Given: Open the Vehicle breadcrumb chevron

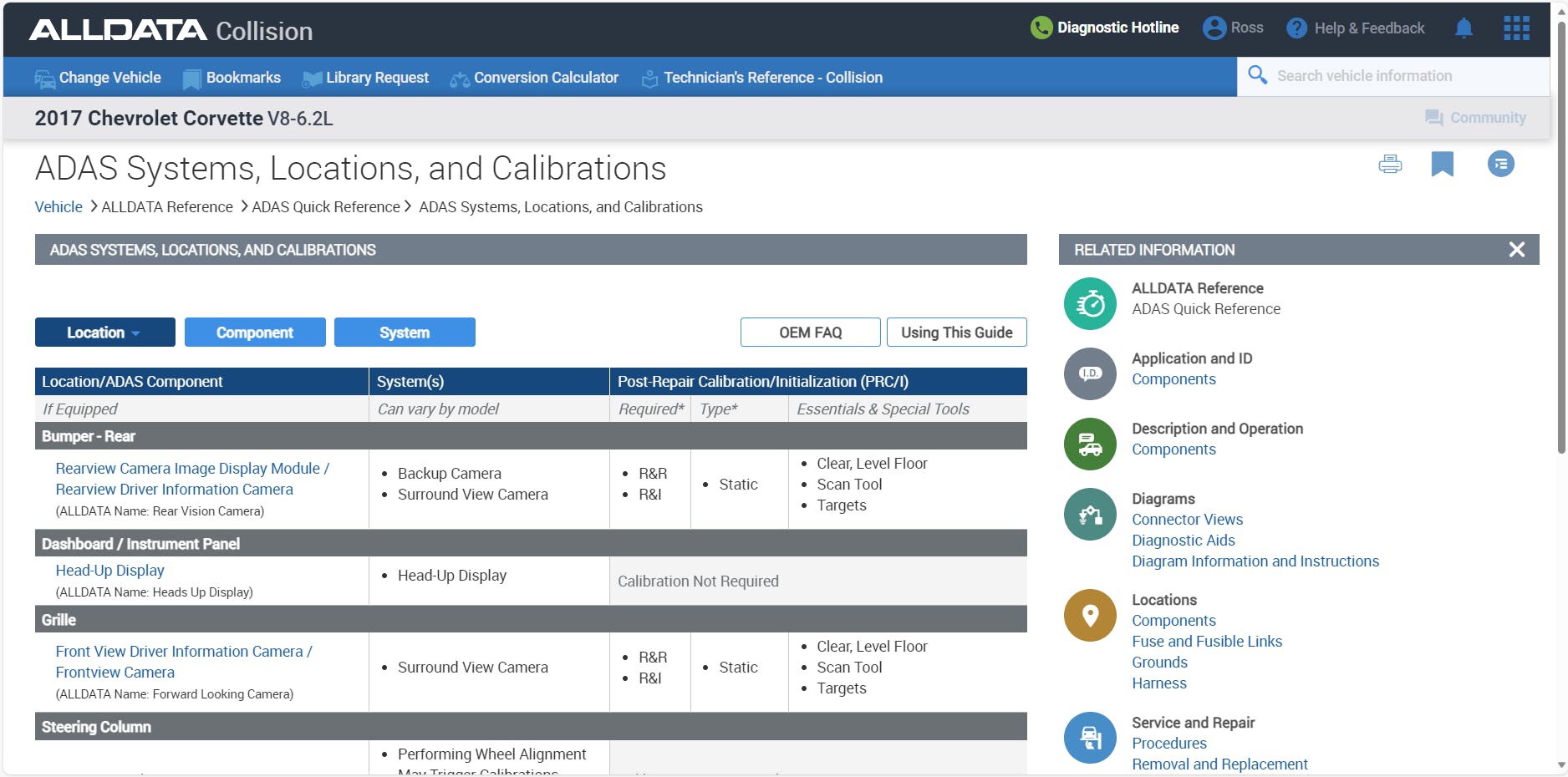Looking at the screenshot, I should tap(92, 206).
